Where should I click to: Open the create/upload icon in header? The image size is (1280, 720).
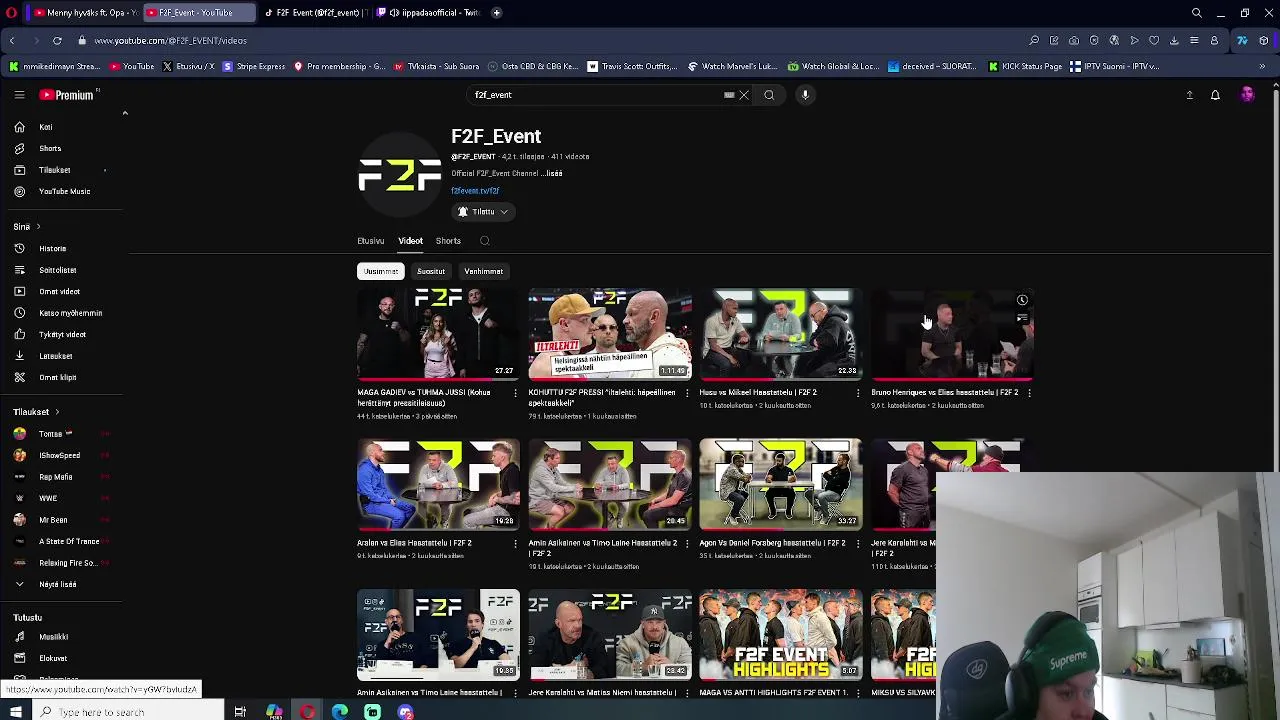click(x=1189, y=95)
